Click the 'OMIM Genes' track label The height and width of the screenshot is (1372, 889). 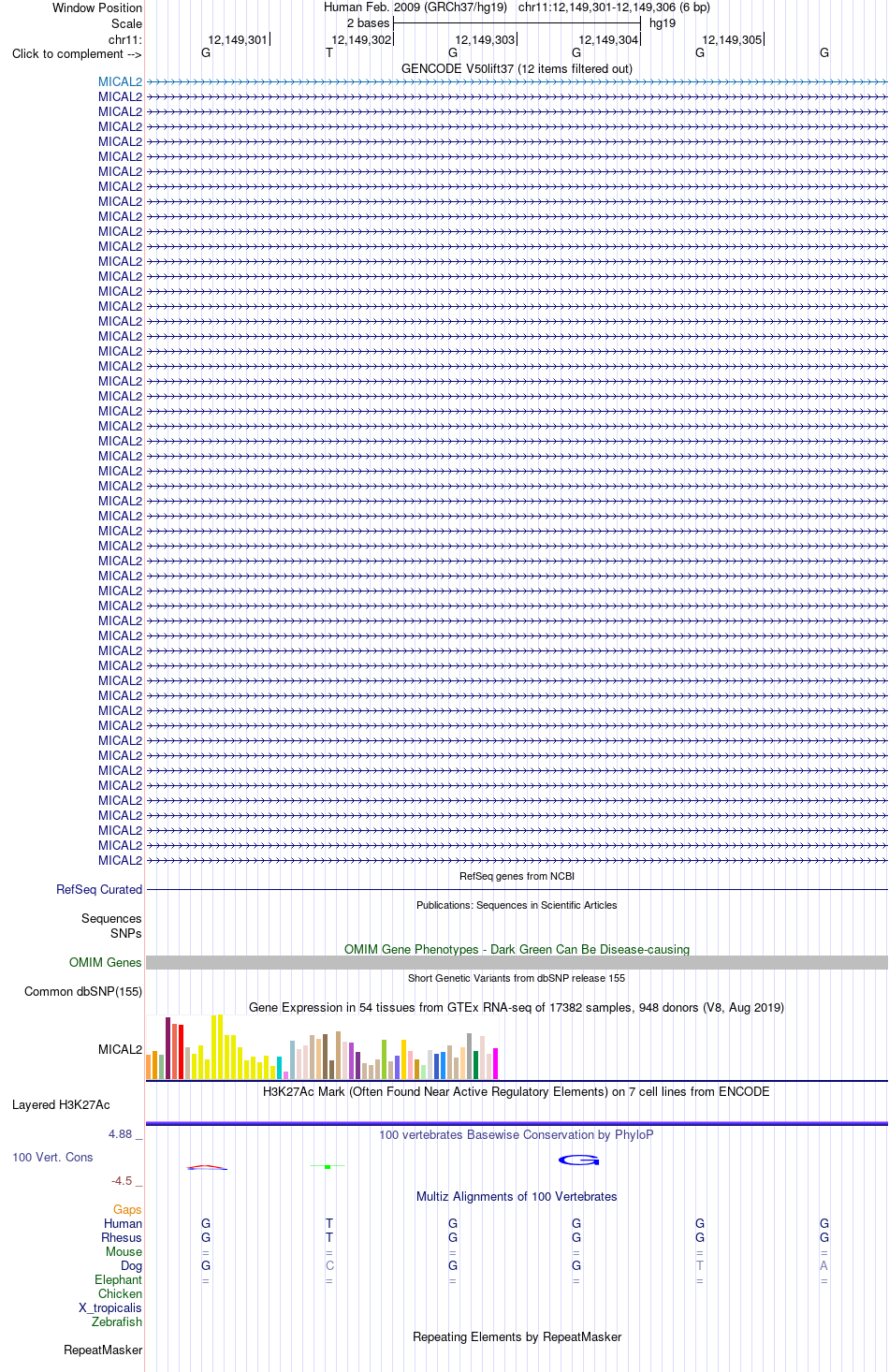105,962
